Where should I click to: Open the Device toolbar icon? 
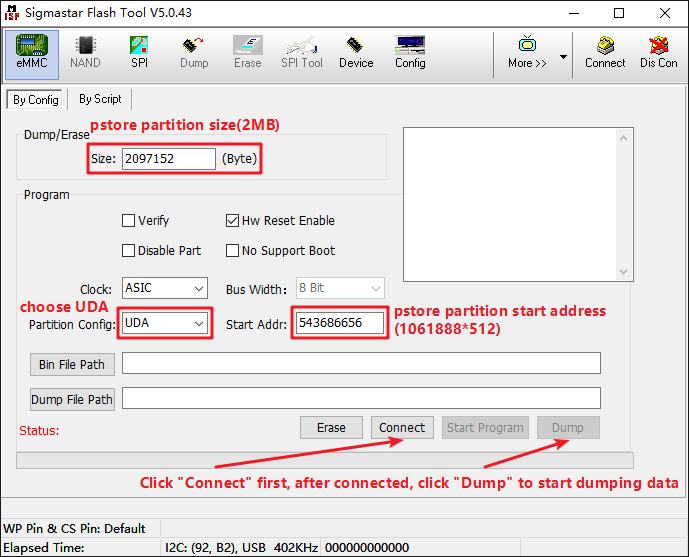[356, 52]
